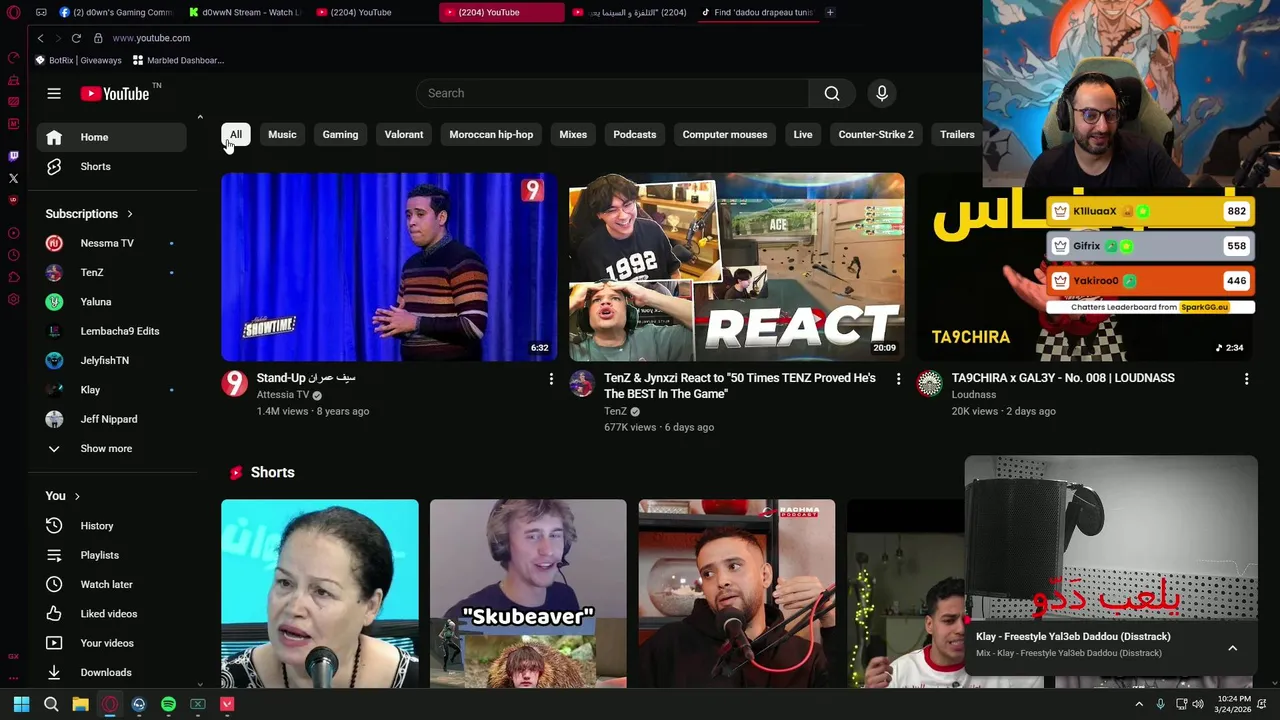Open Attessia TV channel avatar
The height and width of the screenshot is (720, 1280).
234,383
